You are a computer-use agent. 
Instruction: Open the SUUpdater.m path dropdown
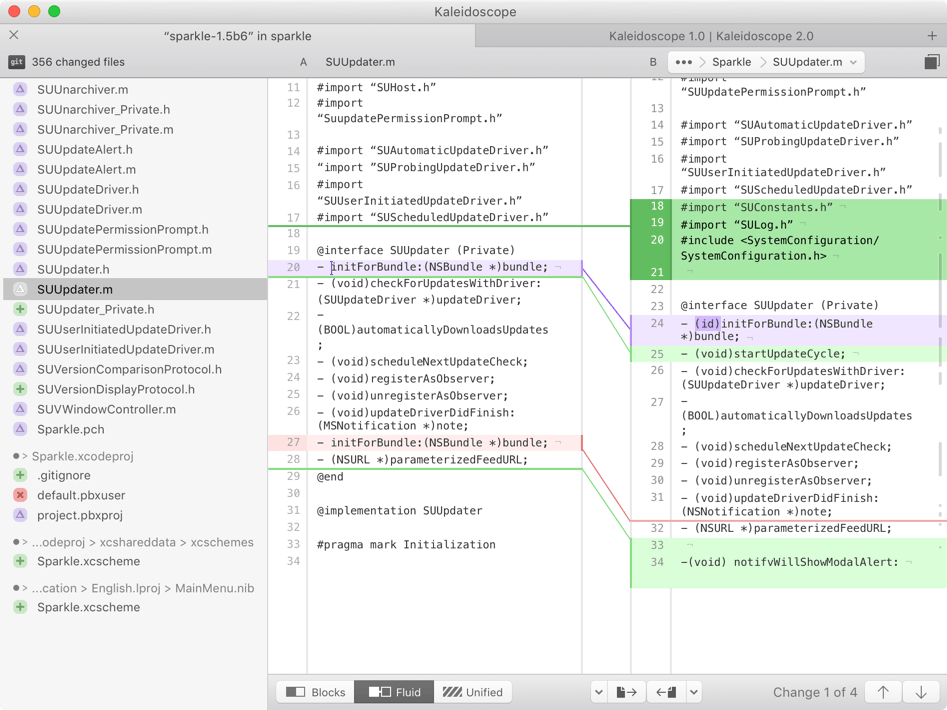point(853,62)
